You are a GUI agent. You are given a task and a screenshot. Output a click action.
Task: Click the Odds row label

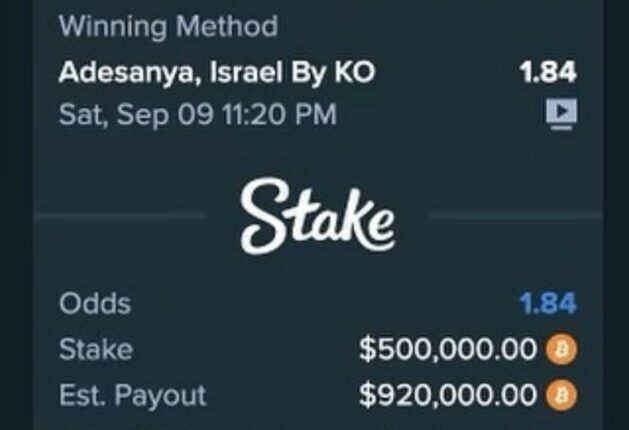[x=95, y=304]
